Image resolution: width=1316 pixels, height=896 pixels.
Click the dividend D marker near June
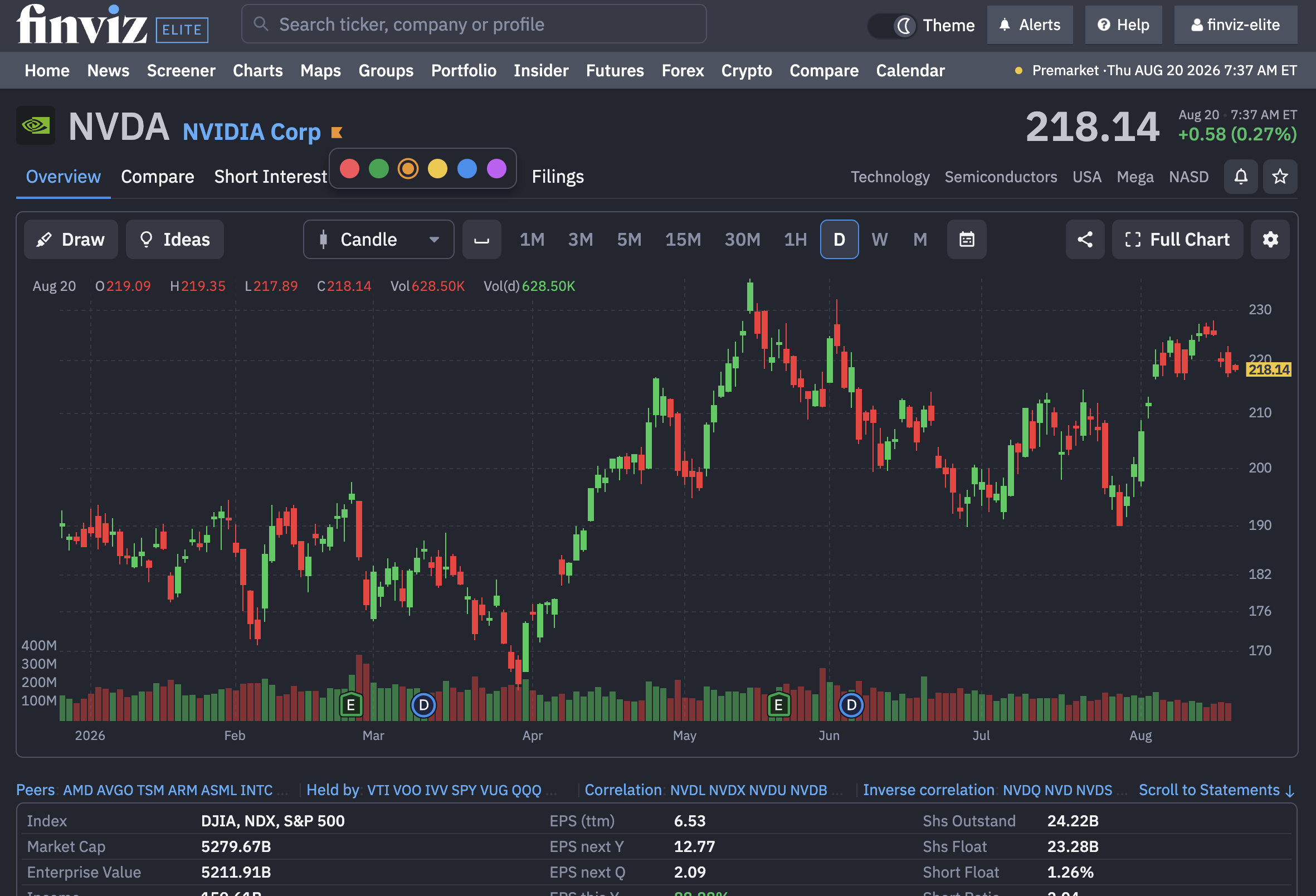click(851, 705)
